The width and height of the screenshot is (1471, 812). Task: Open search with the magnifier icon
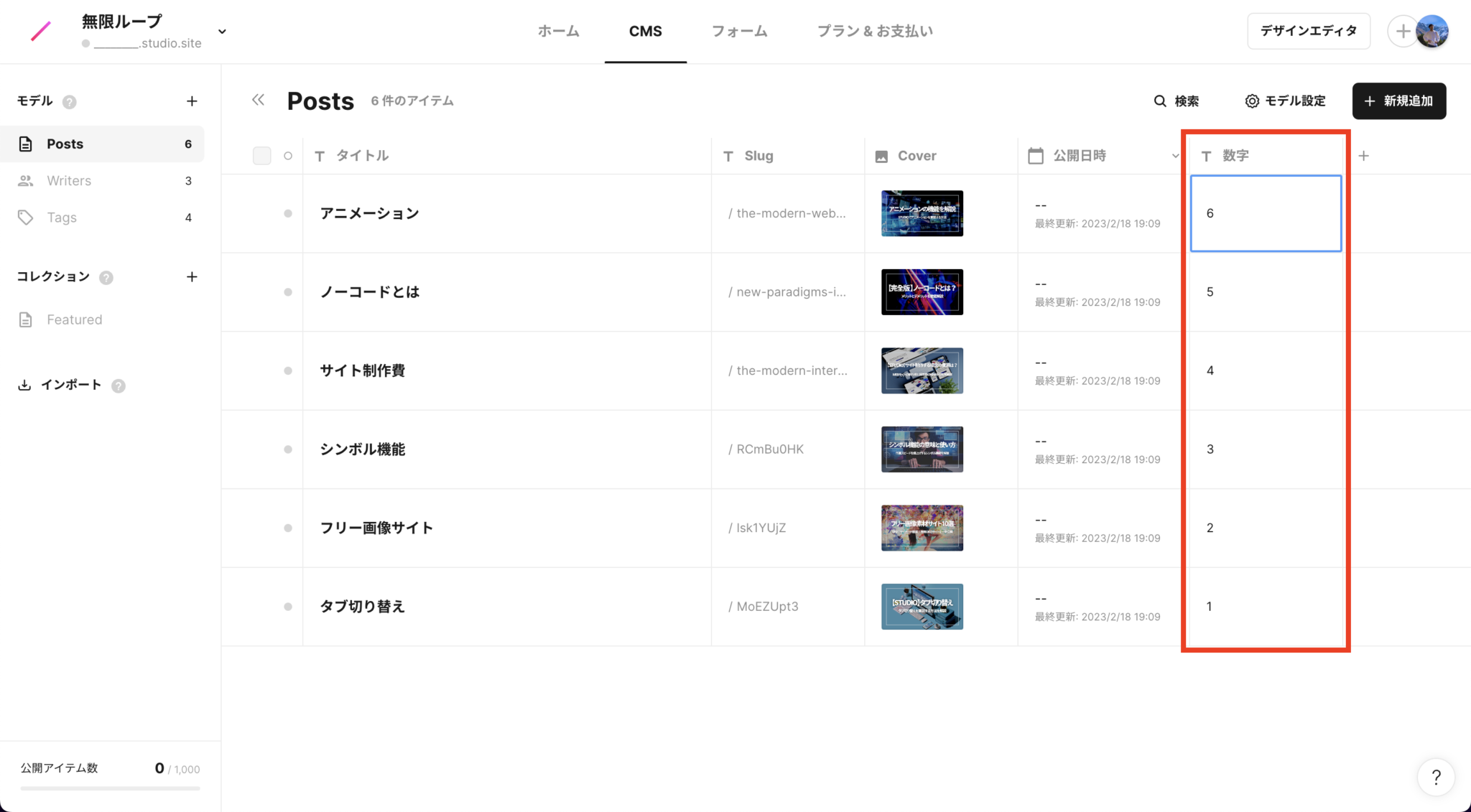coord(1160,101)
